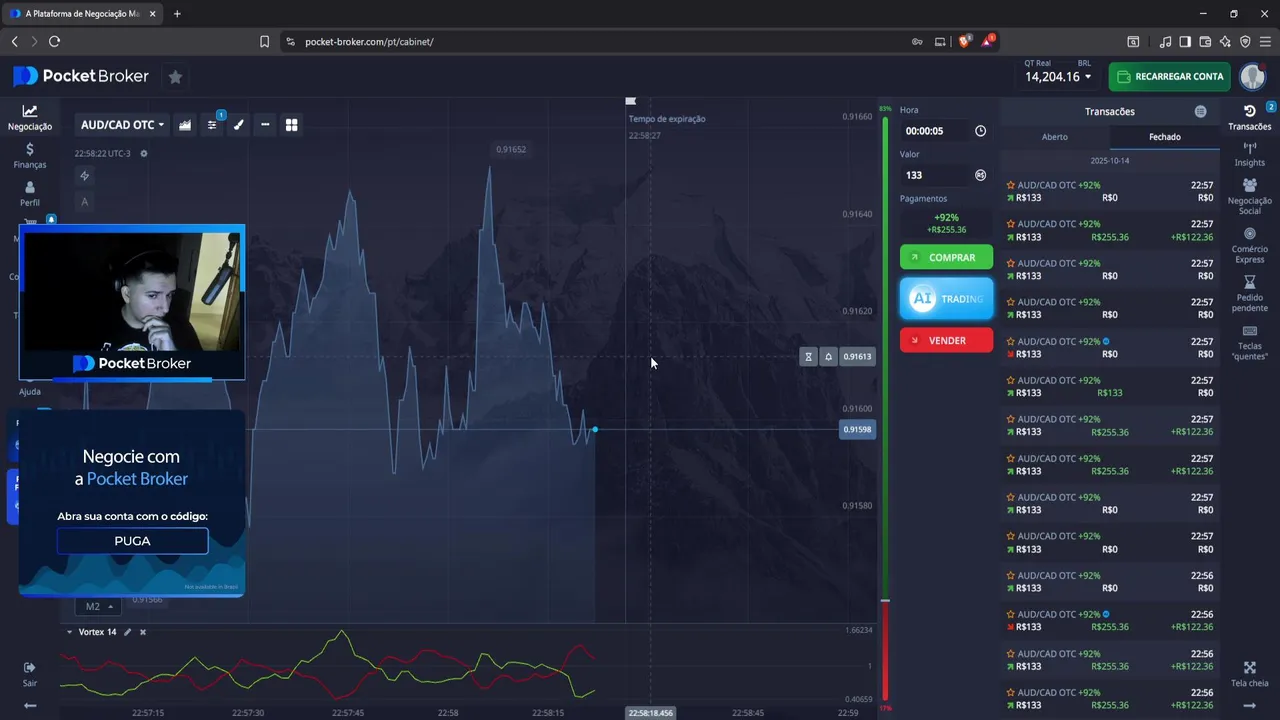Open the Perfil user section

click(30, 193)
